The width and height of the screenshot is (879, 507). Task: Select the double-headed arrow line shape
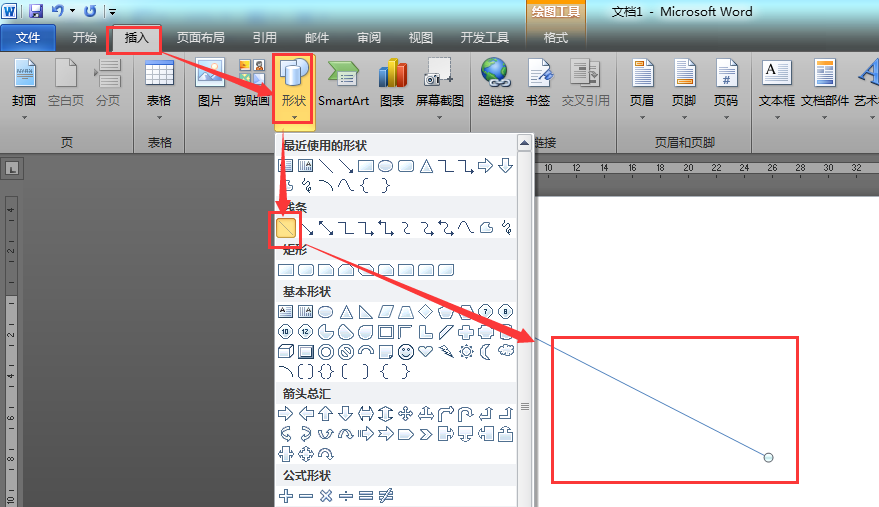pyautogui.click(x=326, y=228)
